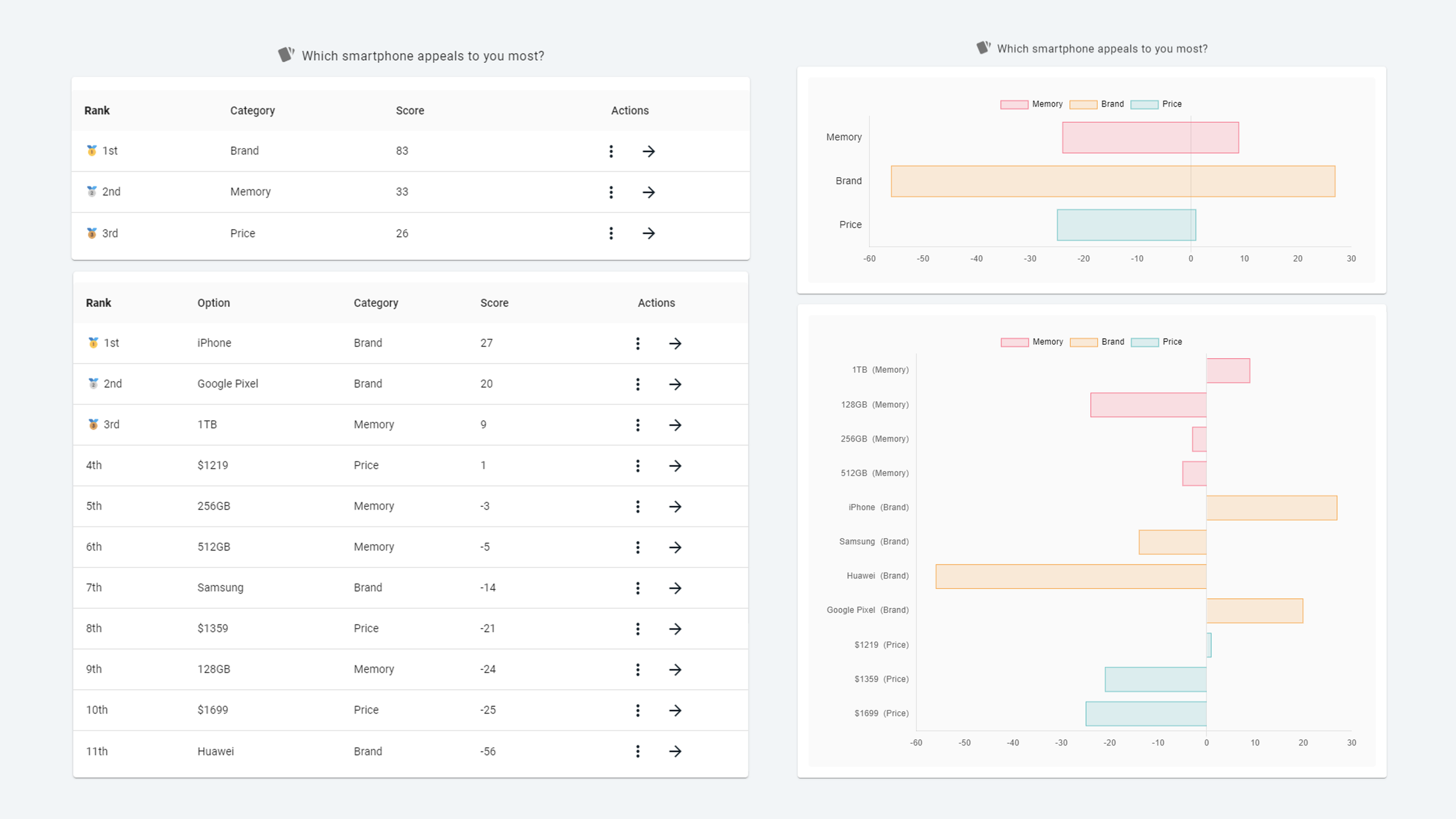Click the 'Samsung' option cell

click(220, 588)
